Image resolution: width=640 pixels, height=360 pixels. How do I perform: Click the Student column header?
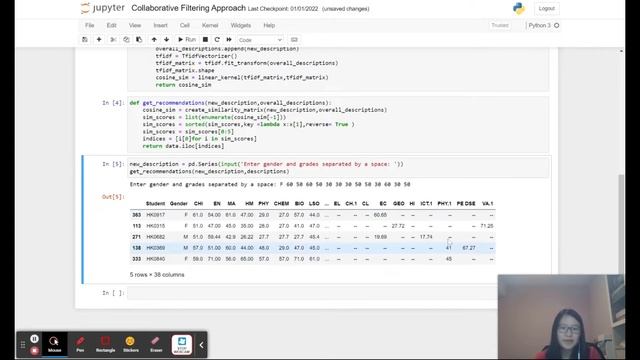[155, 203]
